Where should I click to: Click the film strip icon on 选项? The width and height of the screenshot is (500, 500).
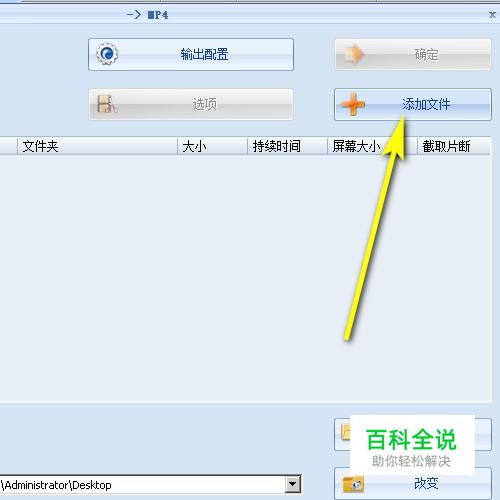106,104
